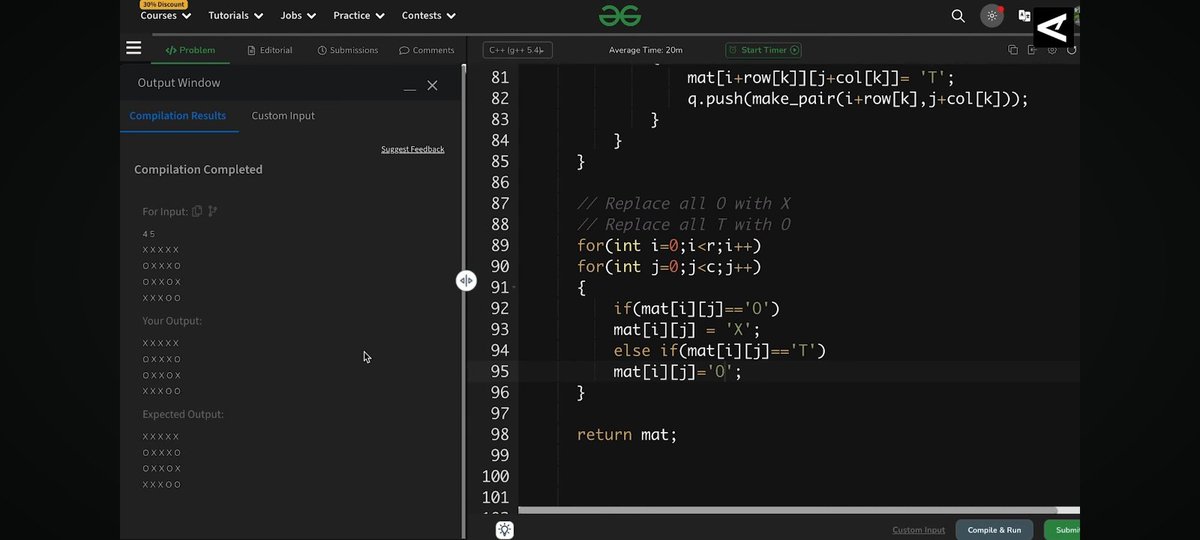The image size is (1200, 540).
Task: Click the Compilation Completed heading
Action: click(198, 170)
